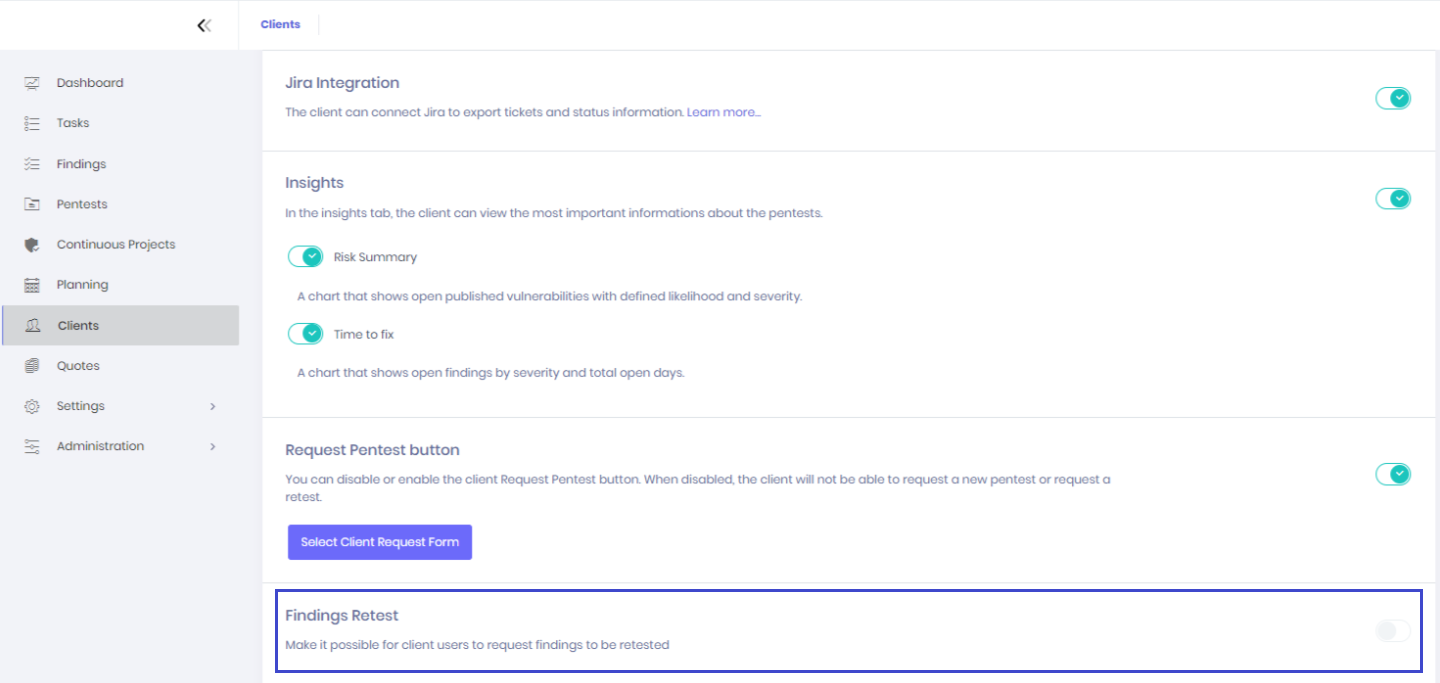Open the Jira Learn more link
The width and height of the screenshot is (1440, 683).
[x=723, y=112]
